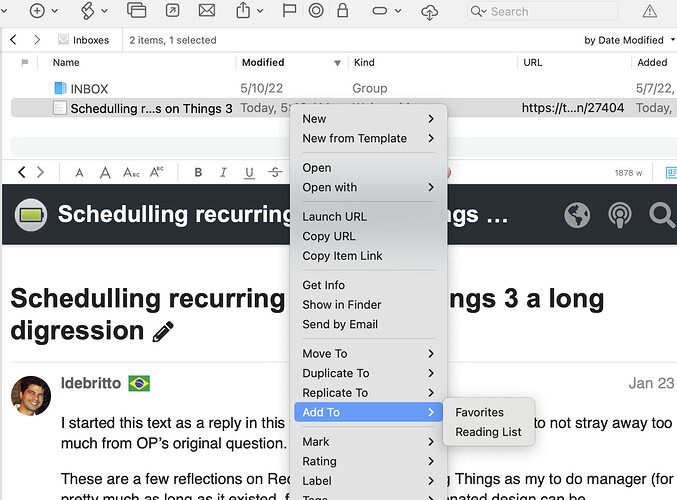Click the magnifier icon in page header

(x=661, y=214)
